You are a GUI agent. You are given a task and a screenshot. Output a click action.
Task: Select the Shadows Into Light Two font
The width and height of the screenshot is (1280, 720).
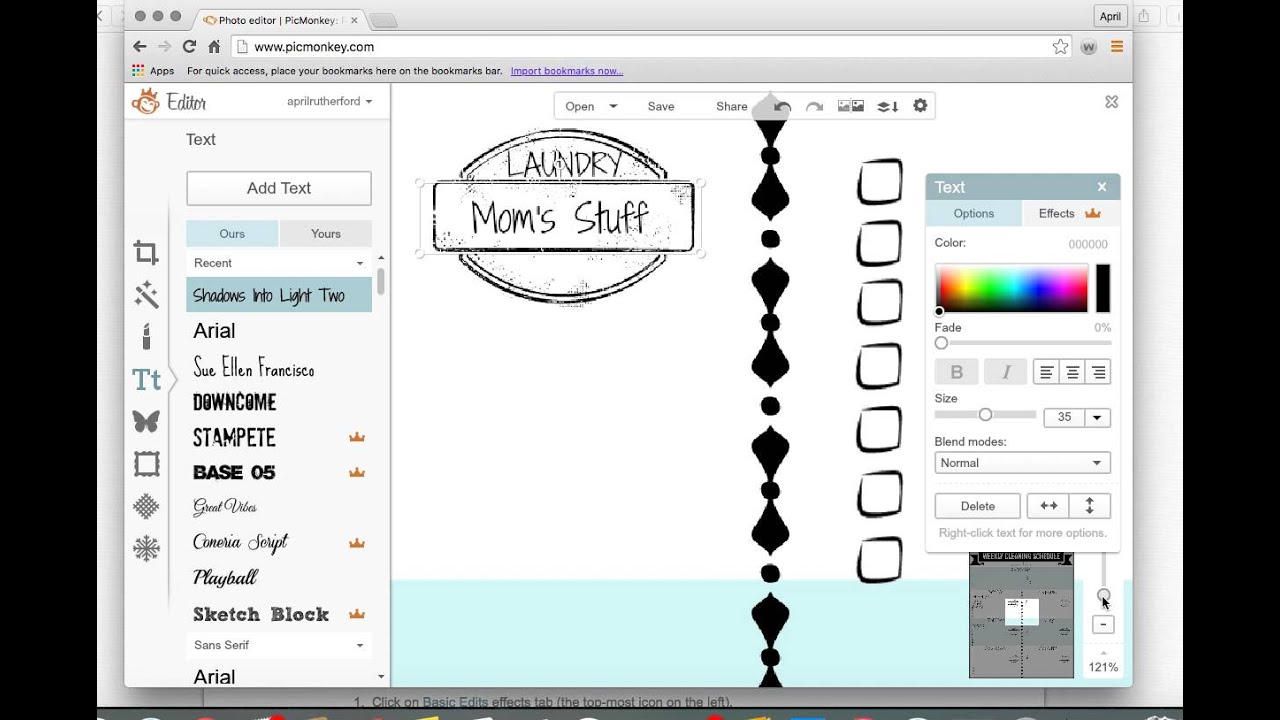point(279,295)
